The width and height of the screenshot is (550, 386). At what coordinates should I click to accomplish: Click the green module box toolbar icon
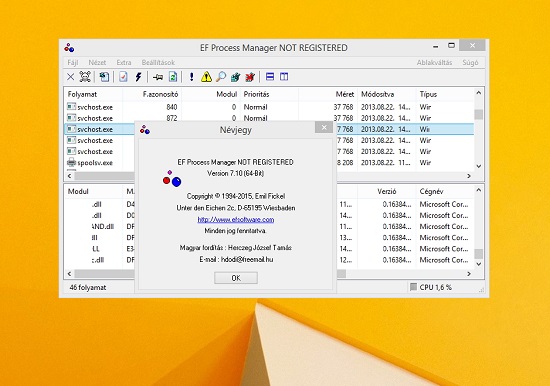235,76
